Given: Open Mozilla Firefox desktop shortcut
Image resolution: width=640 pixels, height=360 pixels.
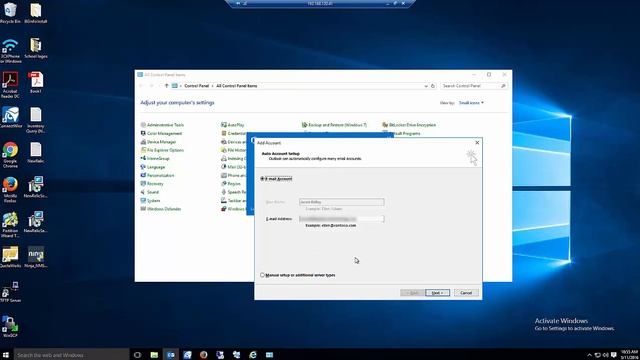Looking at the screenshot, I should (10, 189).
